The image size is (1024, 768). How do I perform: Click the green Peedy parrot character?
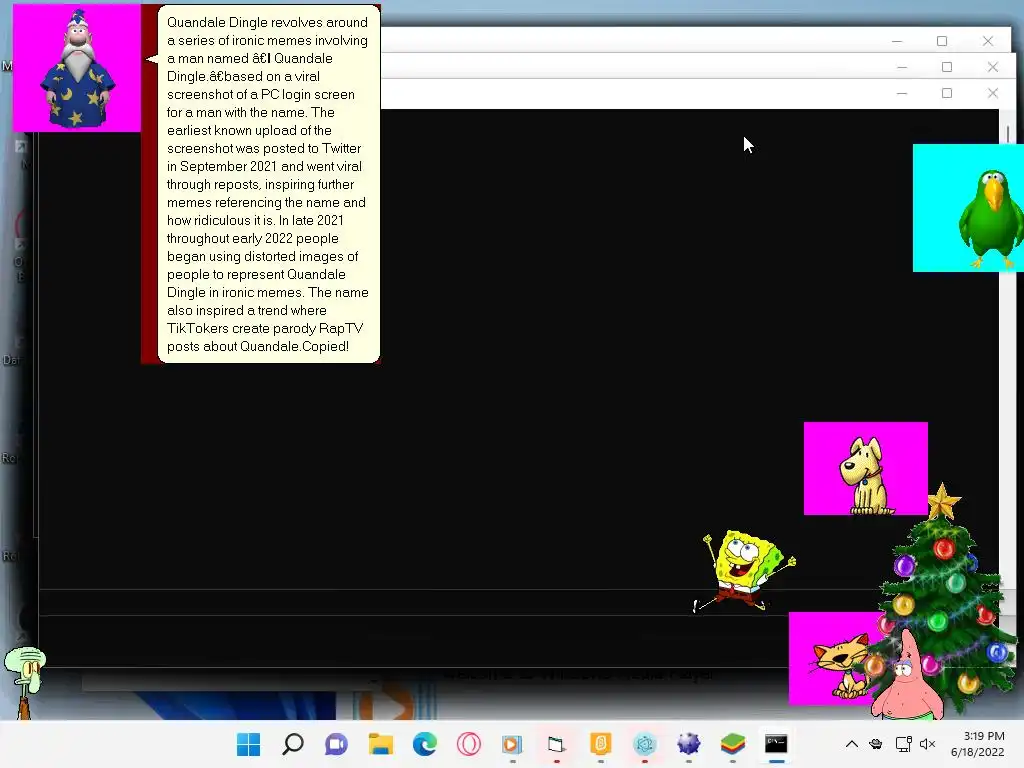pyautogui.click(x=991, y=219)
